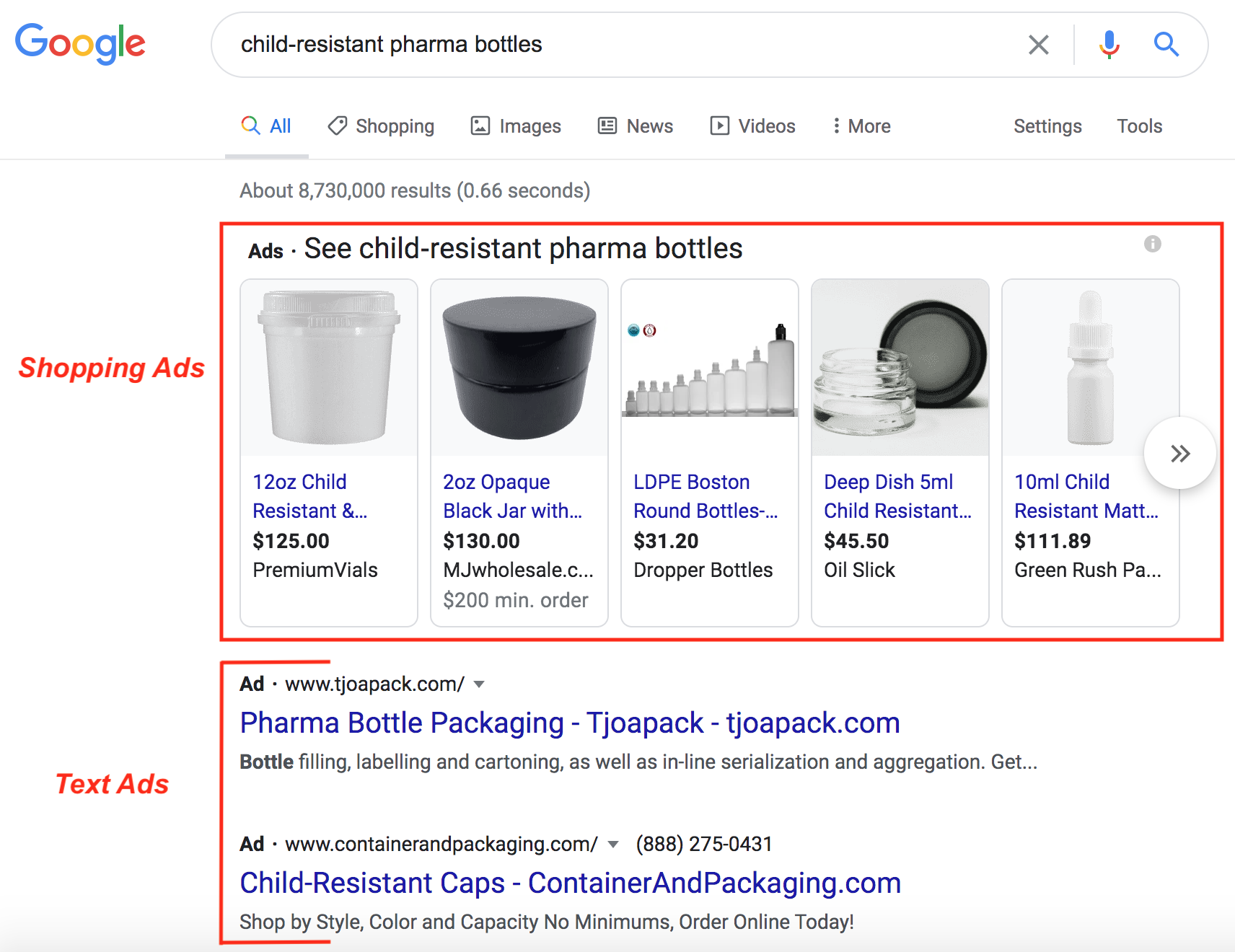
Task: Click the www.tjoapack.com/ ad URL
Action: [x=374, y=684]
